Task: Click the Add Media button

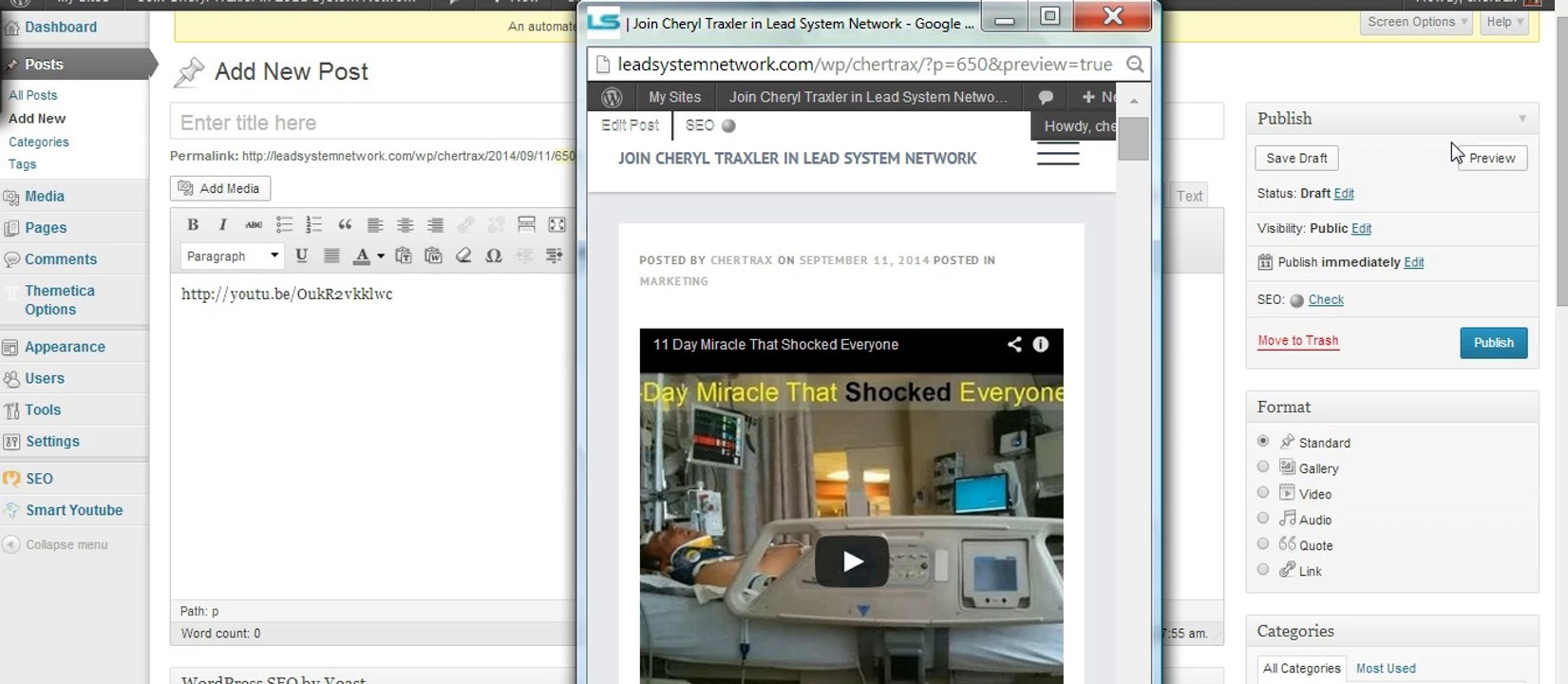Action: tap(220, 188)
